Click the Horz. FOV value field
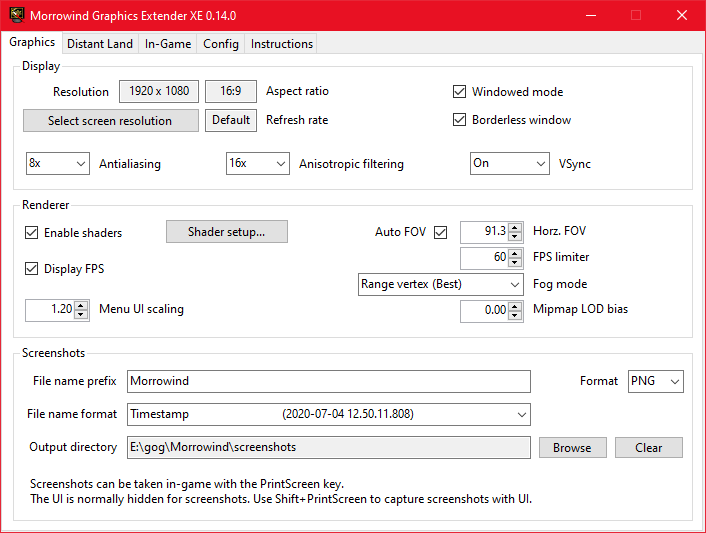The width and height of the screenshot is (706, 533). point(485,232)
